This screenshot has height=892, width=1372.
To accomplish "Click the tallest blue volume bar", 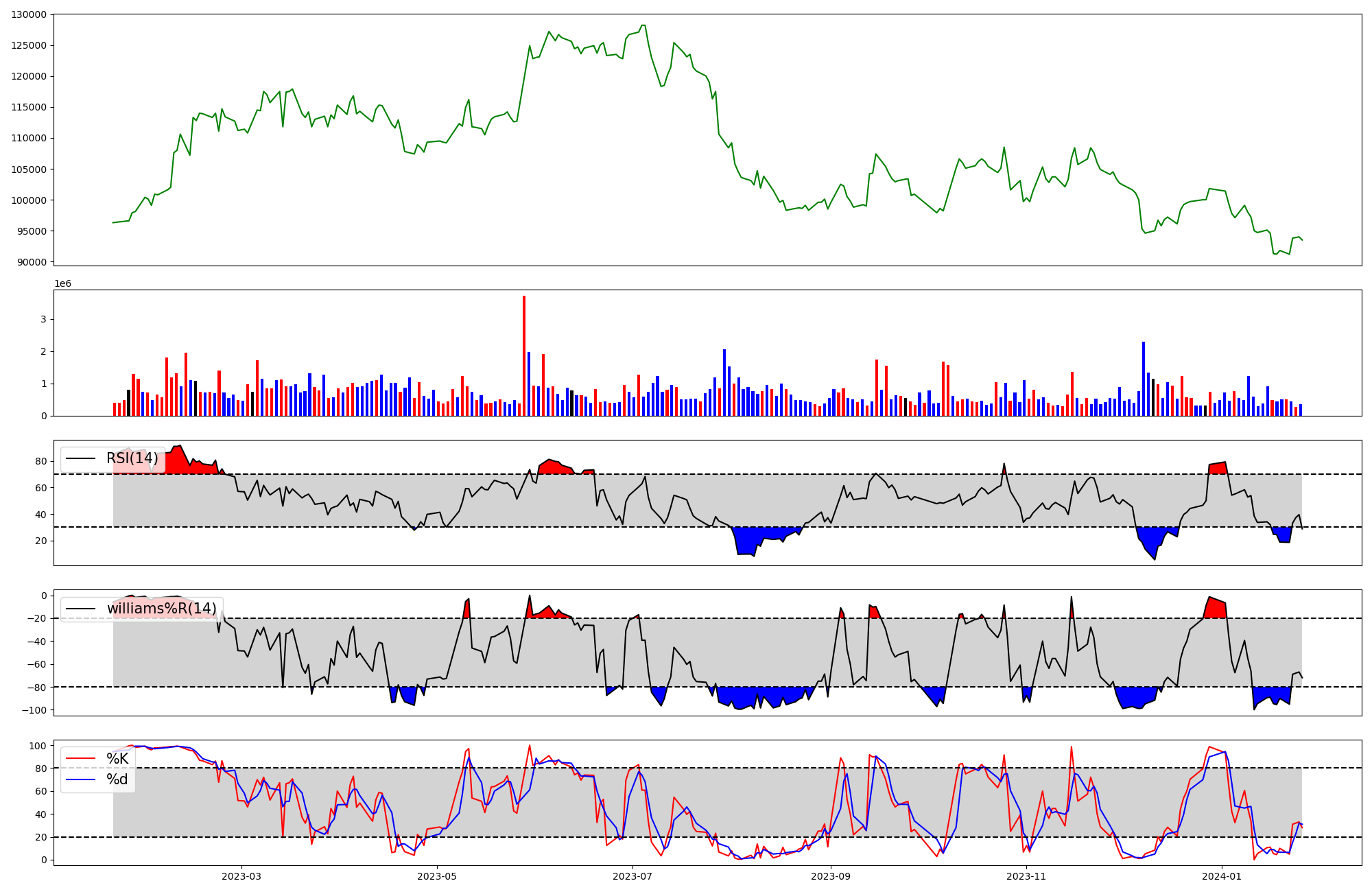I will (1144, 379).
